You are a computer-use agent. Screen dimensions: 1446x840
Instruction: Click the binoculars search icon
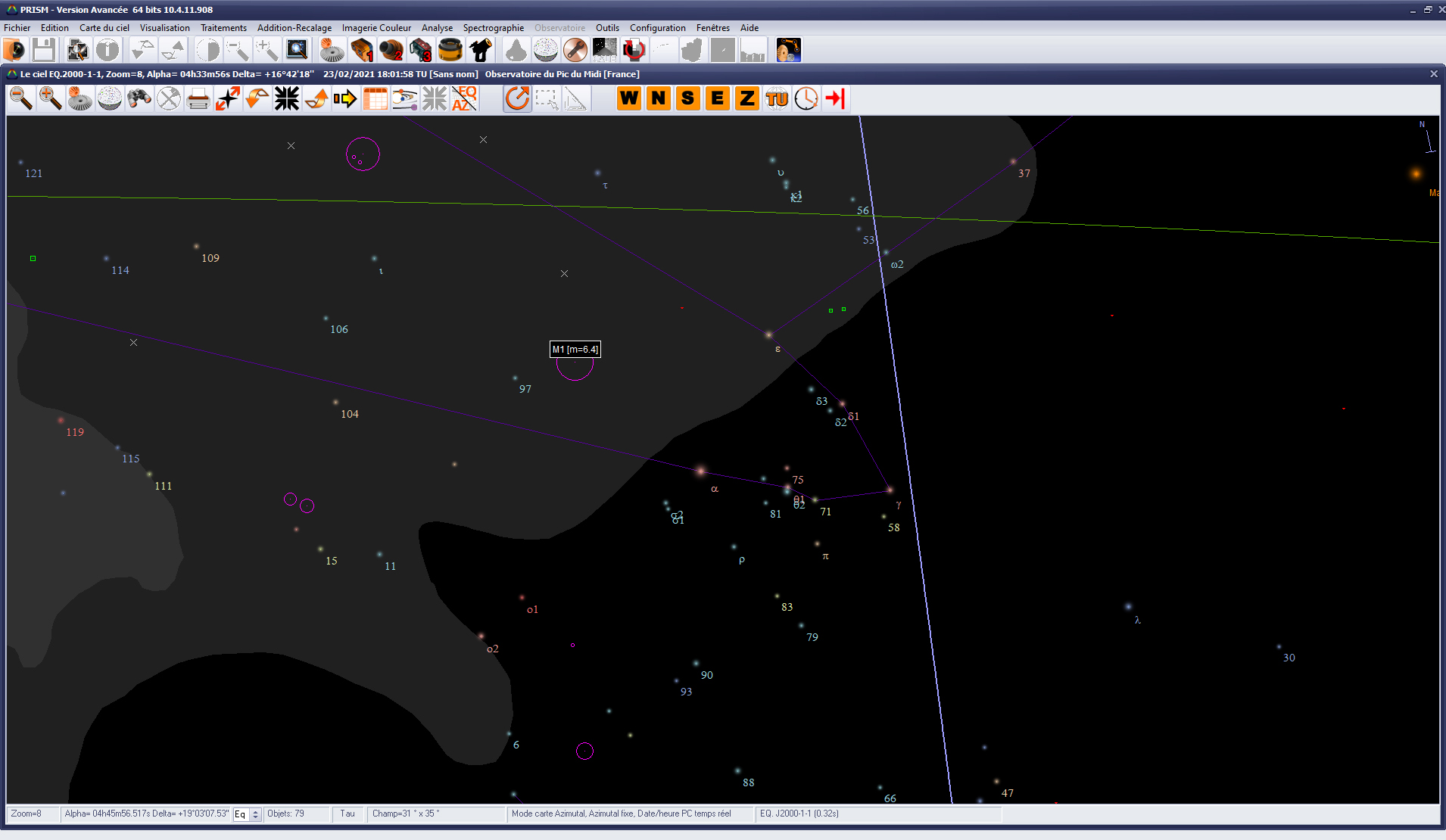(x=139, y=98)
